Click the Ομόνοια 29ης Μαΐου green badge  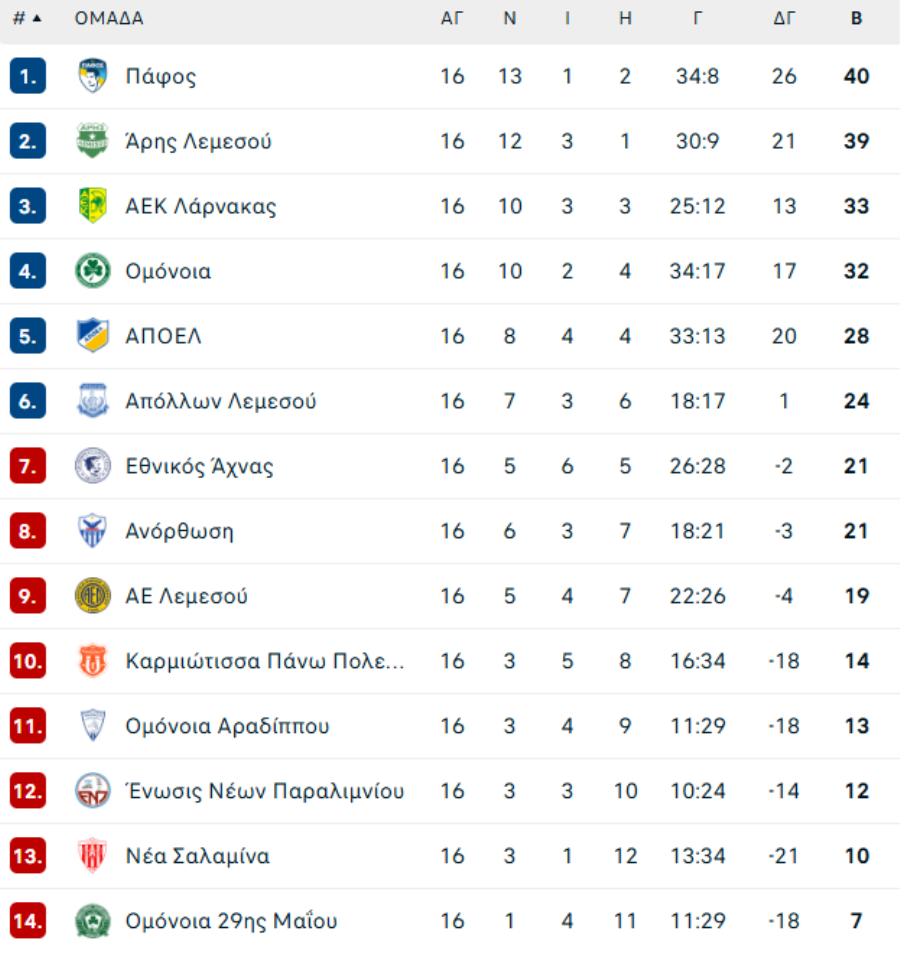(92, 921)
